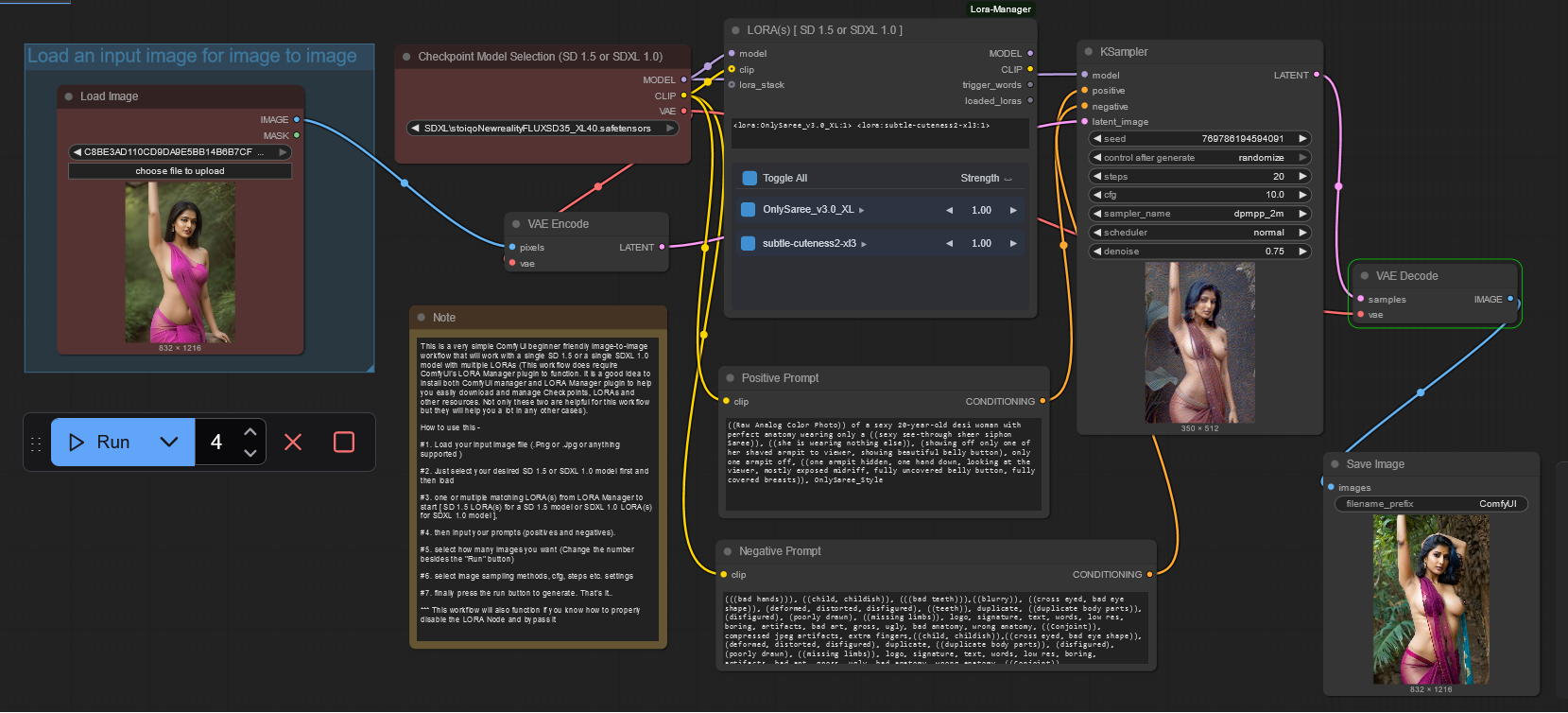
Task: Adjust the denoise value slider
Action: click(x=1199, y=252)
